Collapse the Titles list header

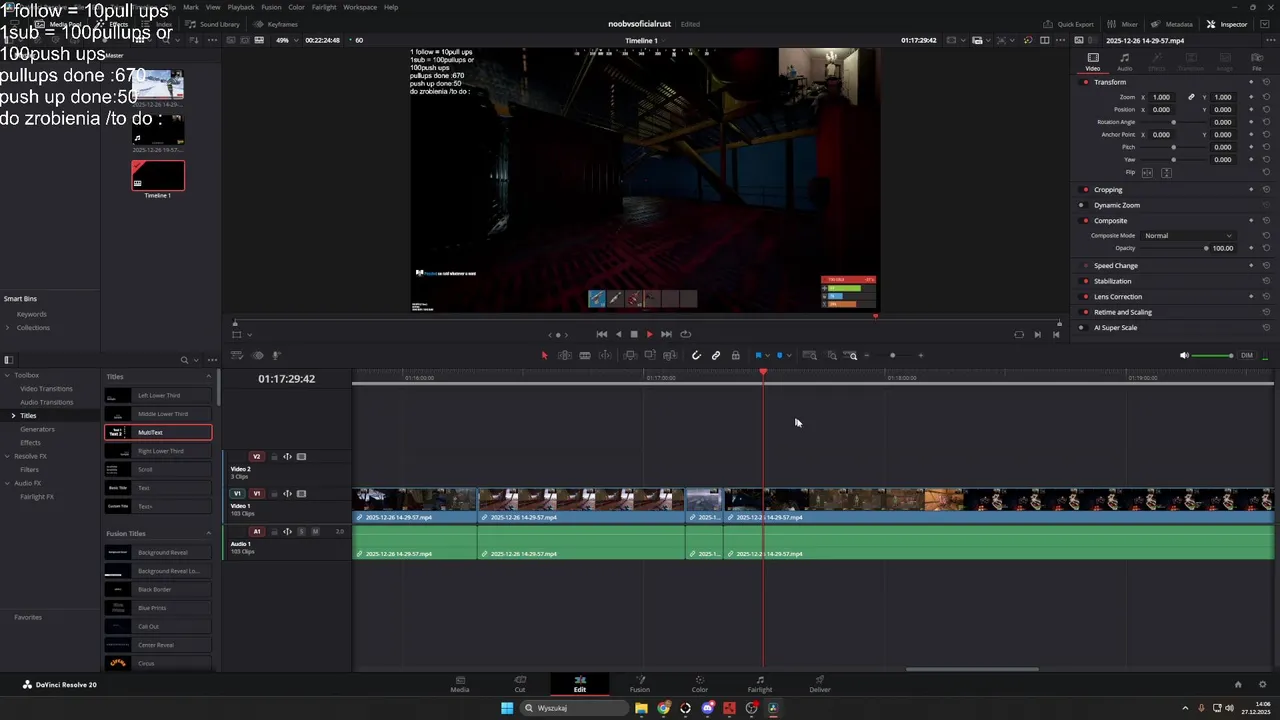[x=209, y=376]
